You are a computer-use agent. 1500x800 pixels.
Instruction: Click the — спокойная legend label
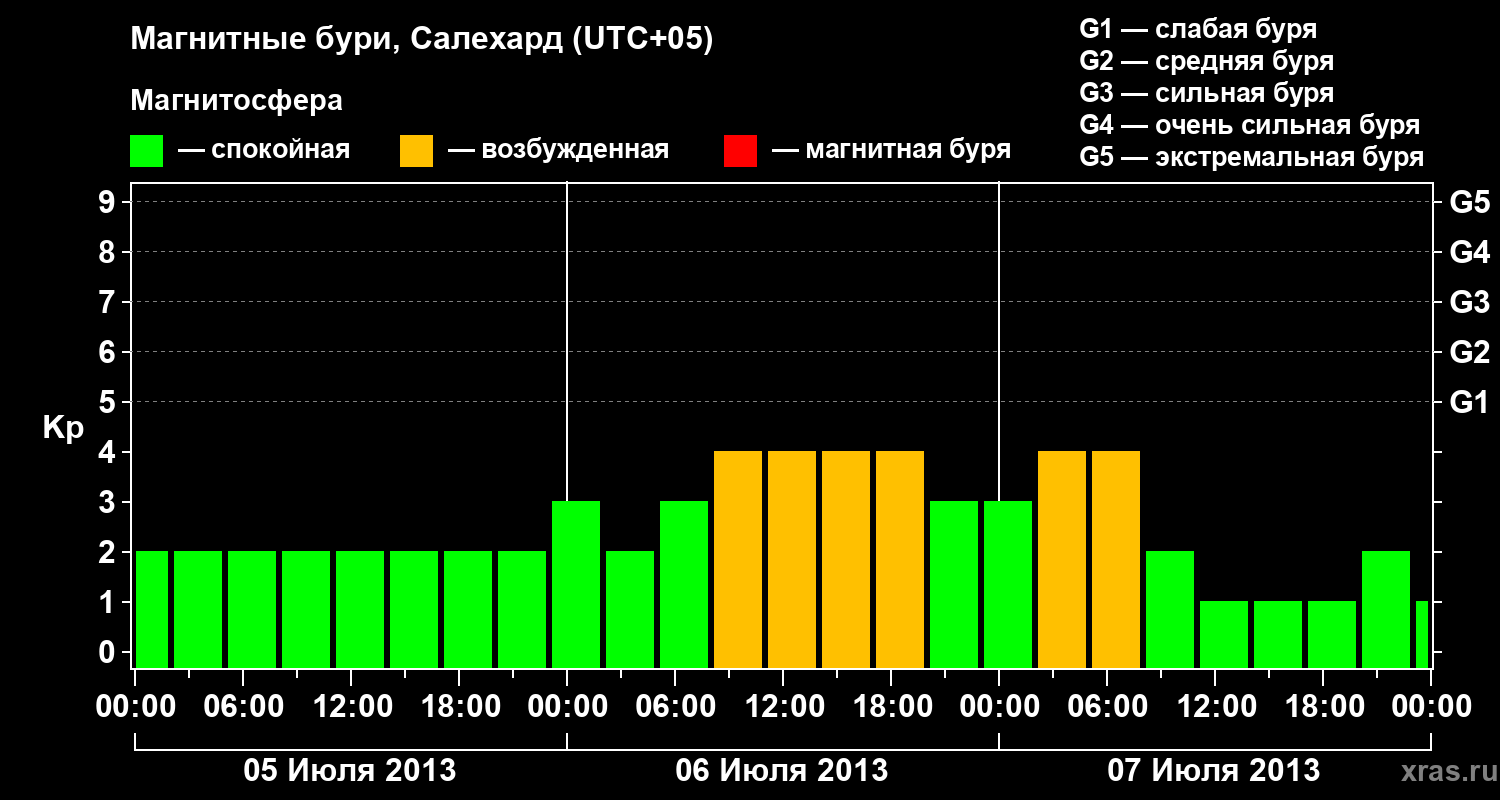(264, 150)
